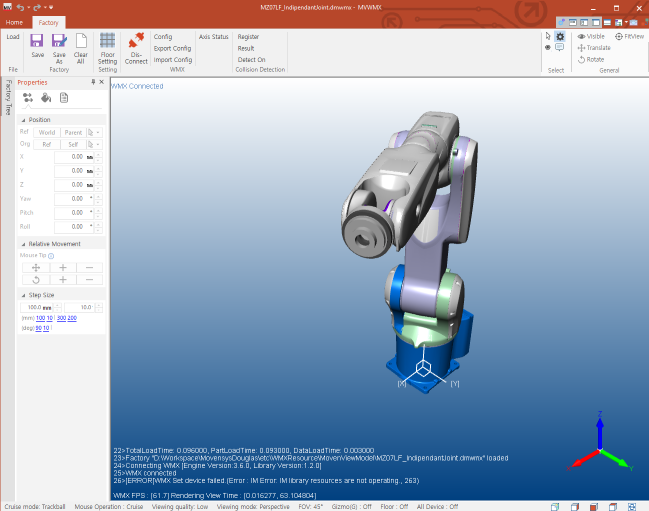Image resolution: width=649 pixels, height=511 pixels.
Task: Toggle World reference button
Action: [47, 132]
